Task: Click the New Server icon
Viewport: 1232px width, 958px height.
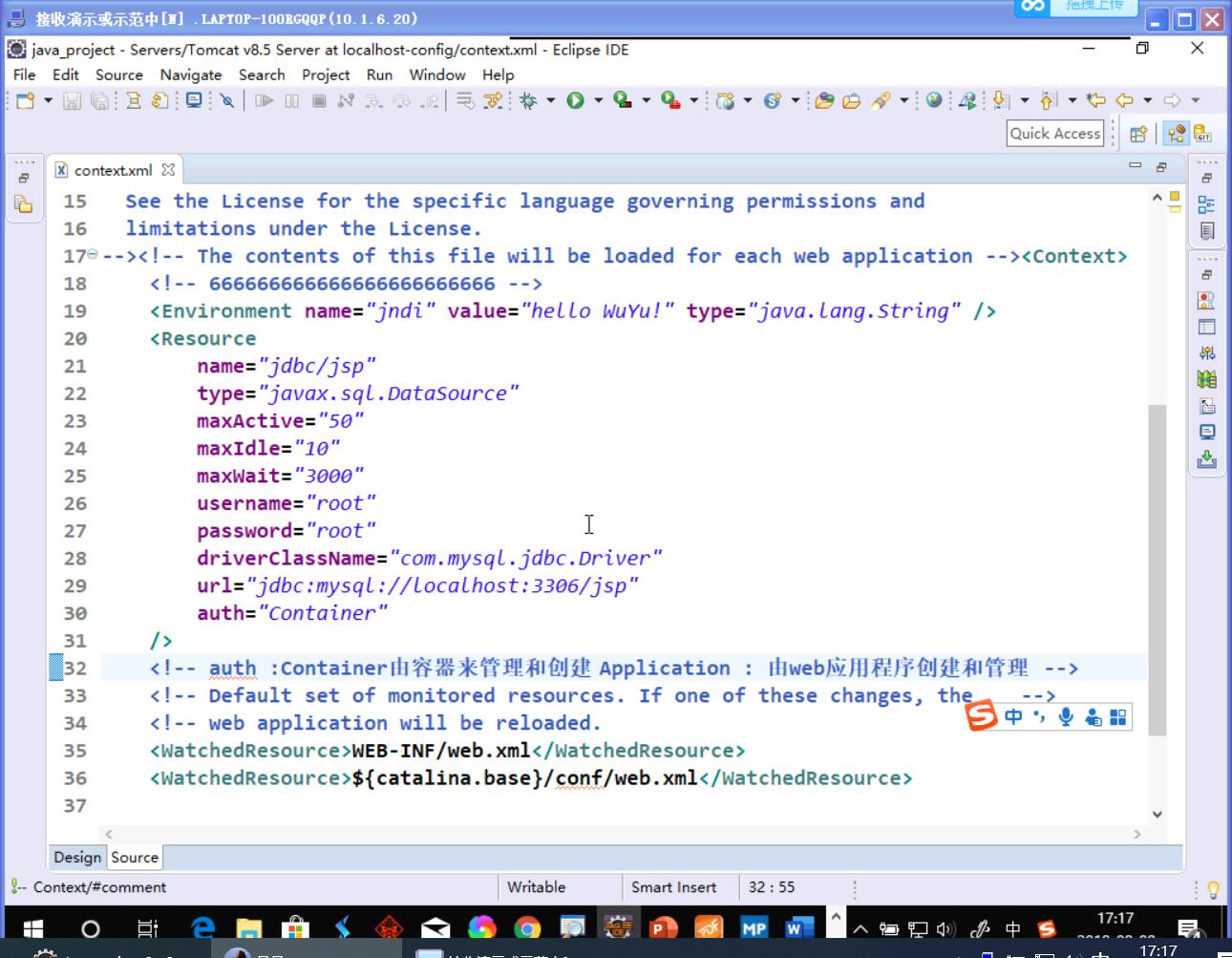Action: coord(726,100)
